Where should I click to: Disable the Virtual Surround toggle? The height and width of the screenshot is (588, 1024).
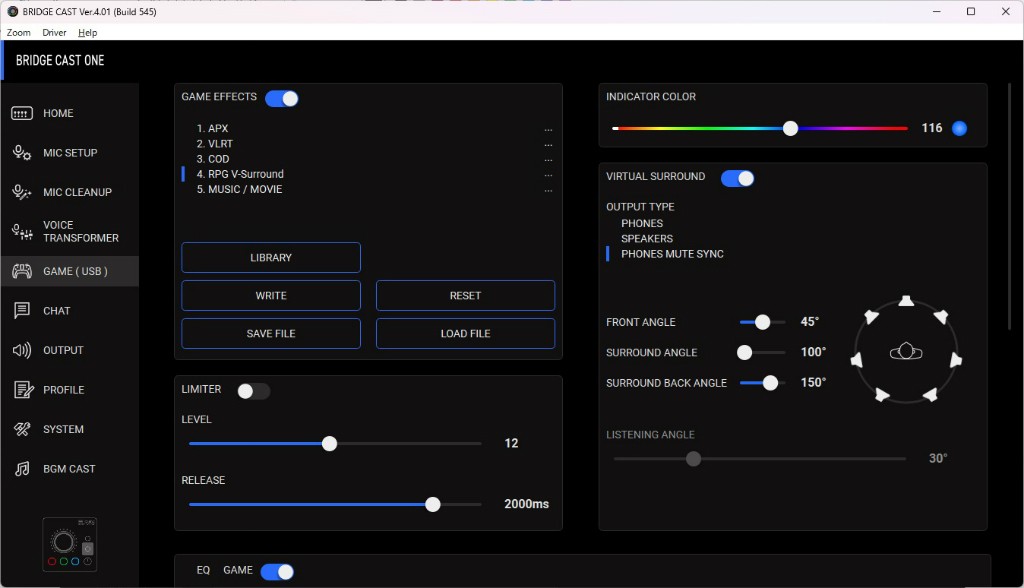coord(738,178)
